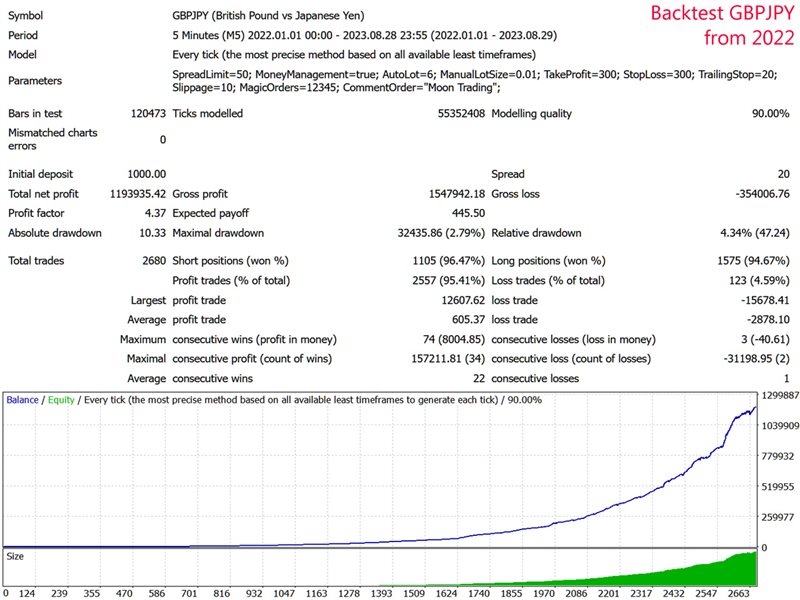Click the Largest loss trade value -15678.41
This screenshot has width=800, height=600.
[765, 301]
